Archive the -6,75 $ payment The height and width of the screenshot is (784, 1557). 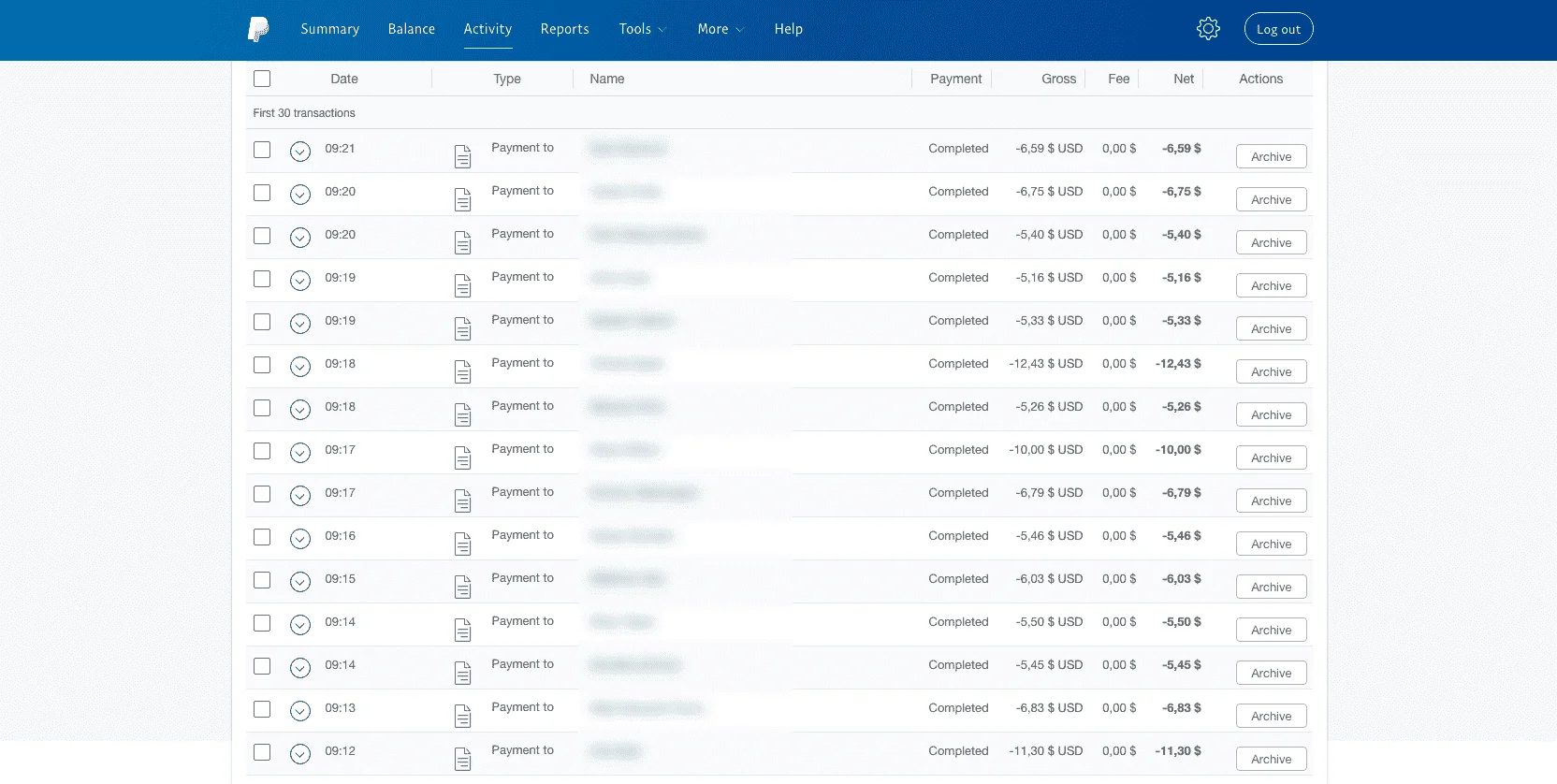pyautogui.click(x=1271, y=199)
